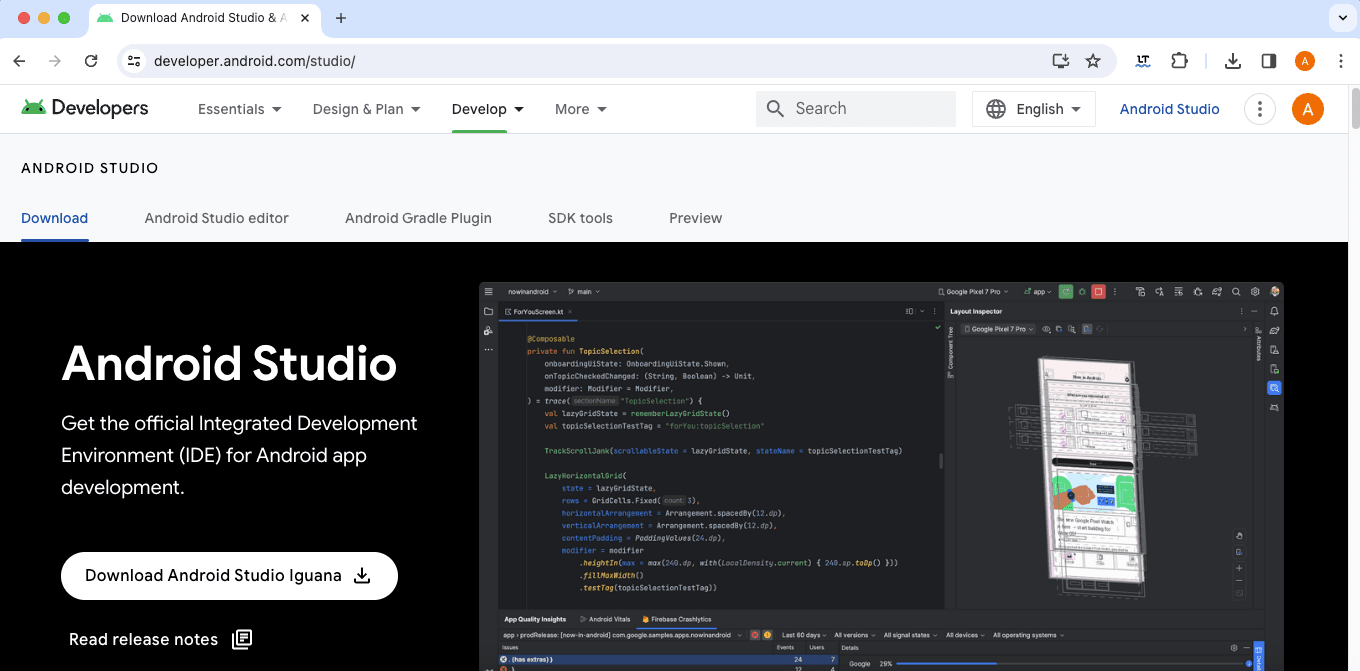Open the browser Extensions puzzle icon
The image size is (1360, 671).
click(1180, 61)
